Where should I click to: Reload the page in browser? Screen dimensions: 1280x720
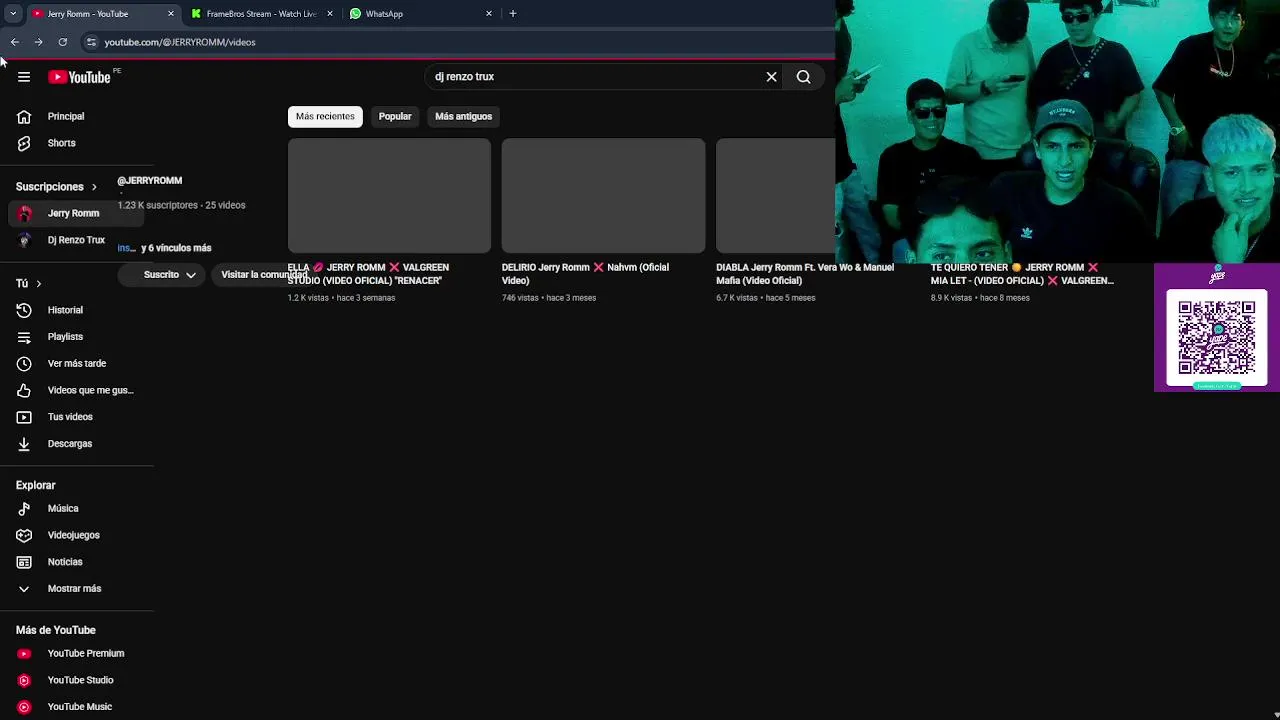62,42
